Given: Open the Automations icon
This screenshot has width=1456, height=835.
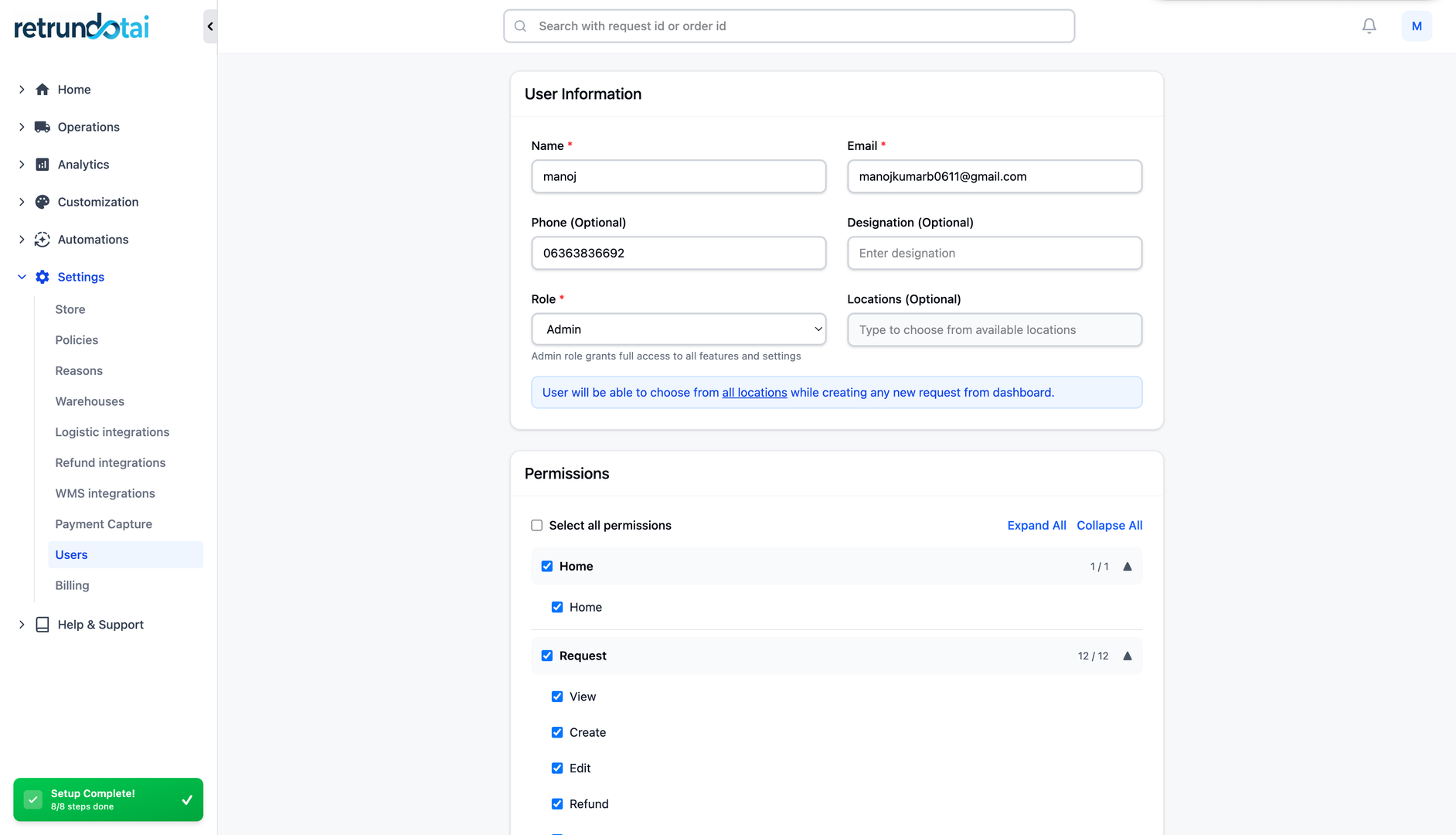Looking at the screenshot, I should pyautogui.click(x=42, y=239).
